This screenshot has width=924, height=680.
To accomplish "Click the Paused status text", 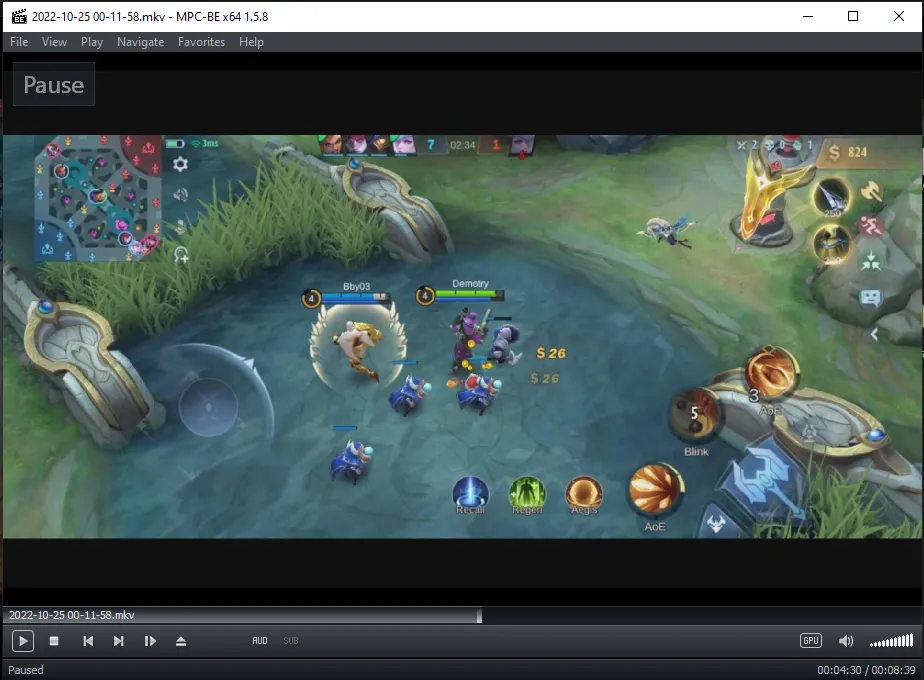I will (26, 670).
